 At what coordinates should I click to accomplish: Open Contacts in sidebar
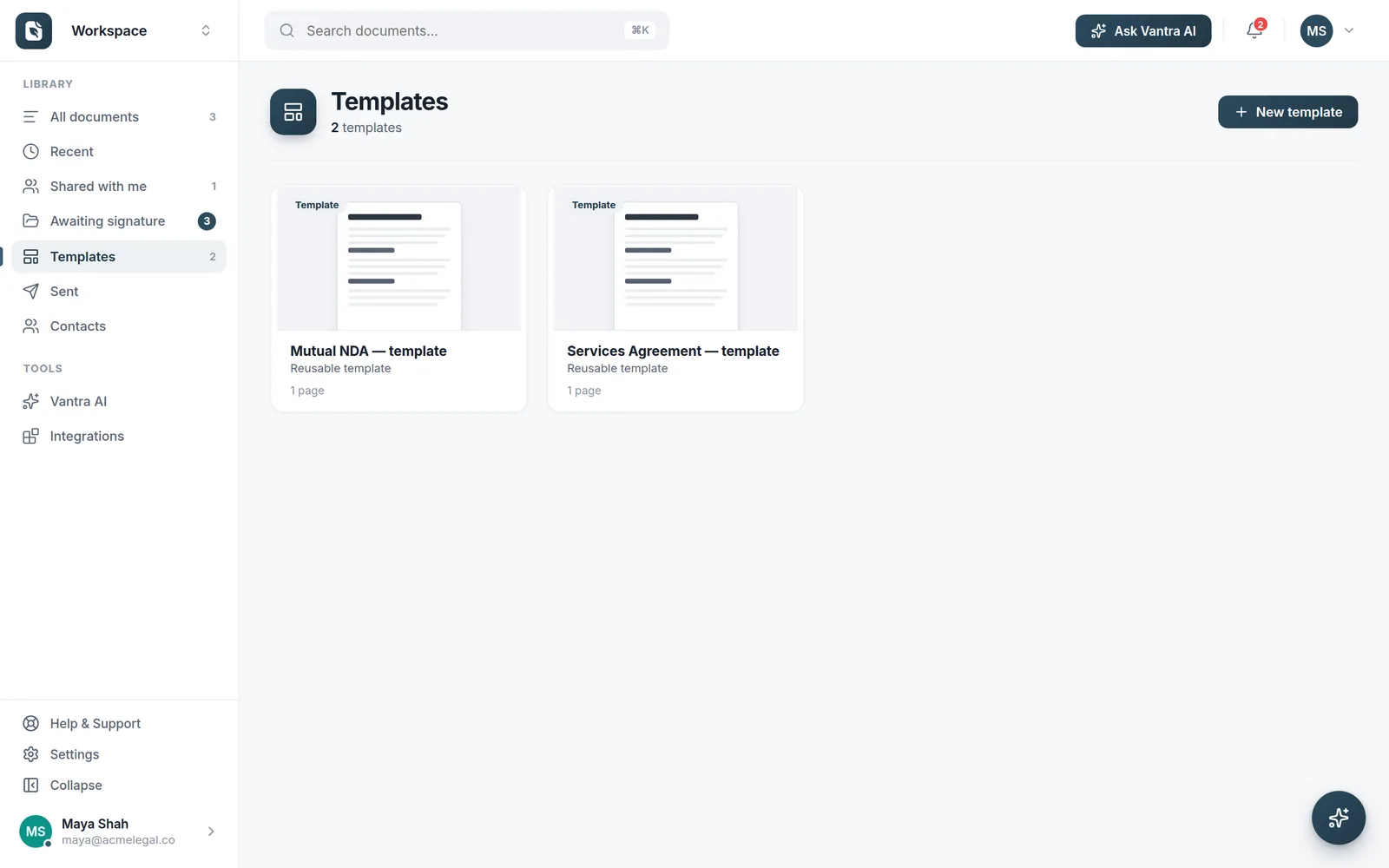click(x=119, y=326)
